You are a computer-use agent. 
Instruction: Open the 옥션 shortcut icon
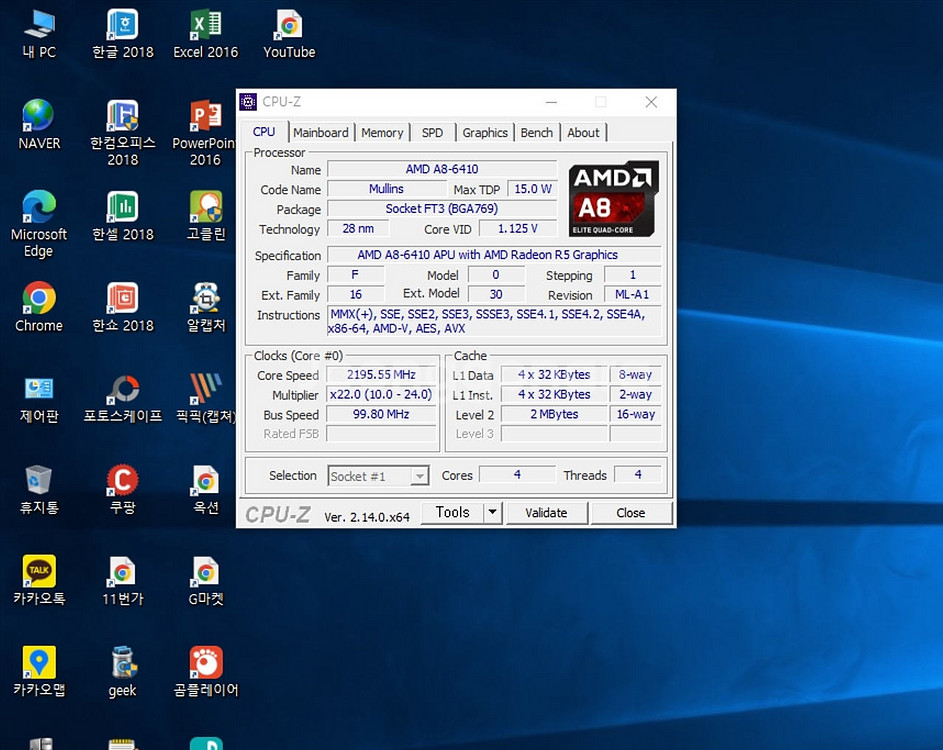pos(206,490)
